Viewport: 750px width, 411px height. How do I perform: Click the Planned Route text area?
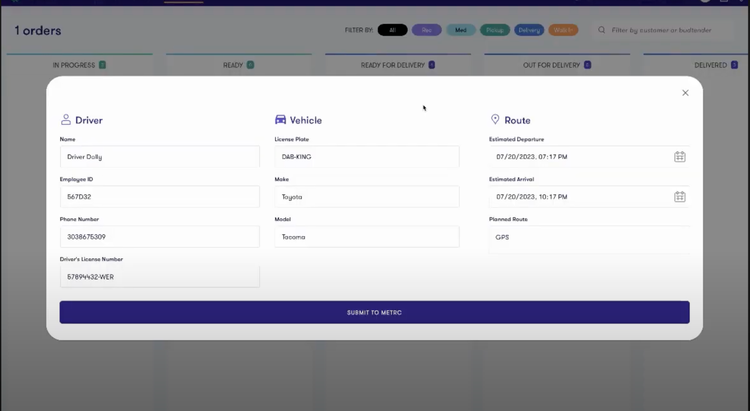[588, 239]
